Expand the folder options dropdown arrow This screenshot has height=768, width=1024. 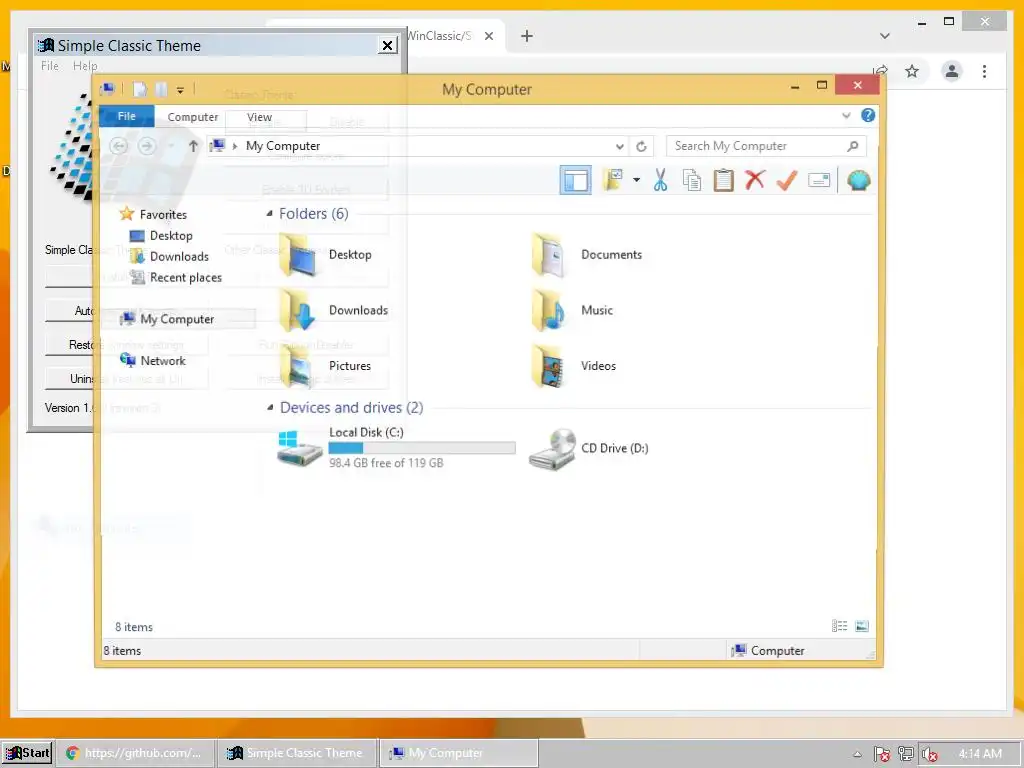click(x=636, y=180)
